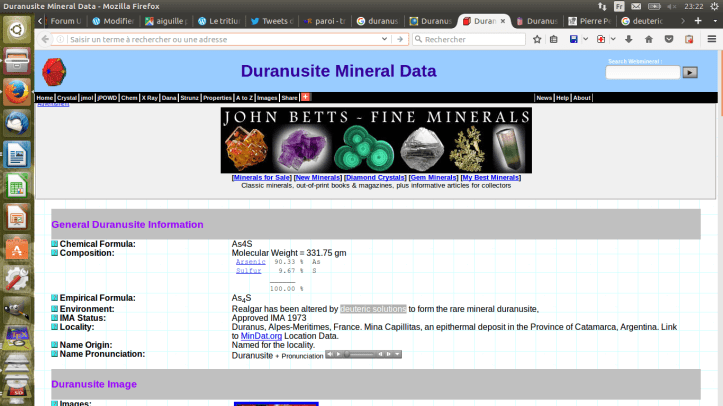The height and width of the screenshot is (406, 723).
Task: Open Crystal in the nav bar
Action: pos(67,98)
